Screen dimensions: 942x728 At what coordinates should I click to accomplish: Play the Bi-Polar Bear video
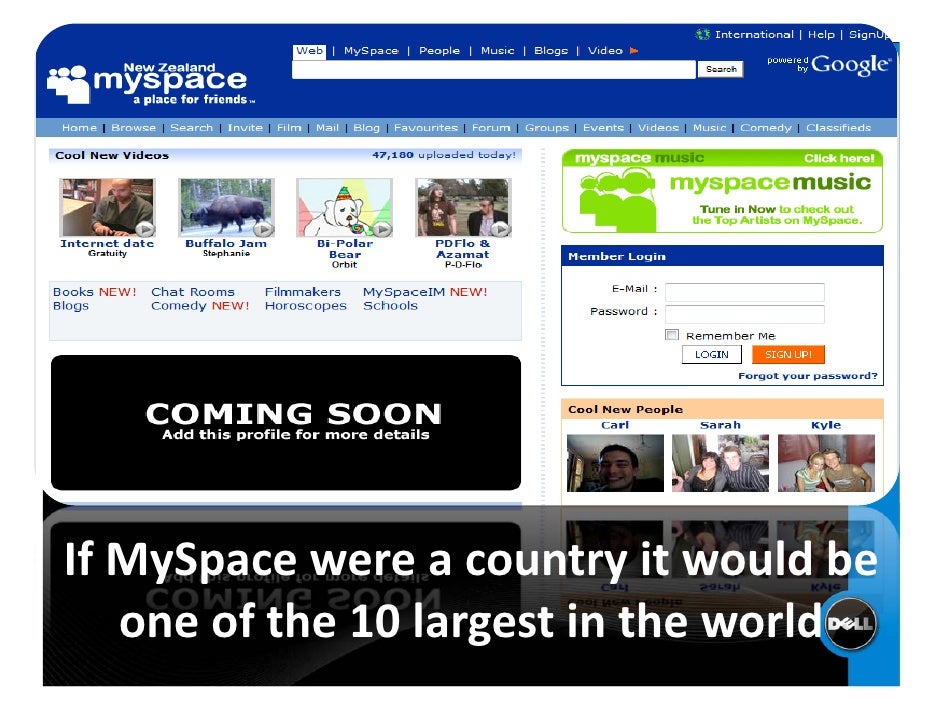(382, 229)
